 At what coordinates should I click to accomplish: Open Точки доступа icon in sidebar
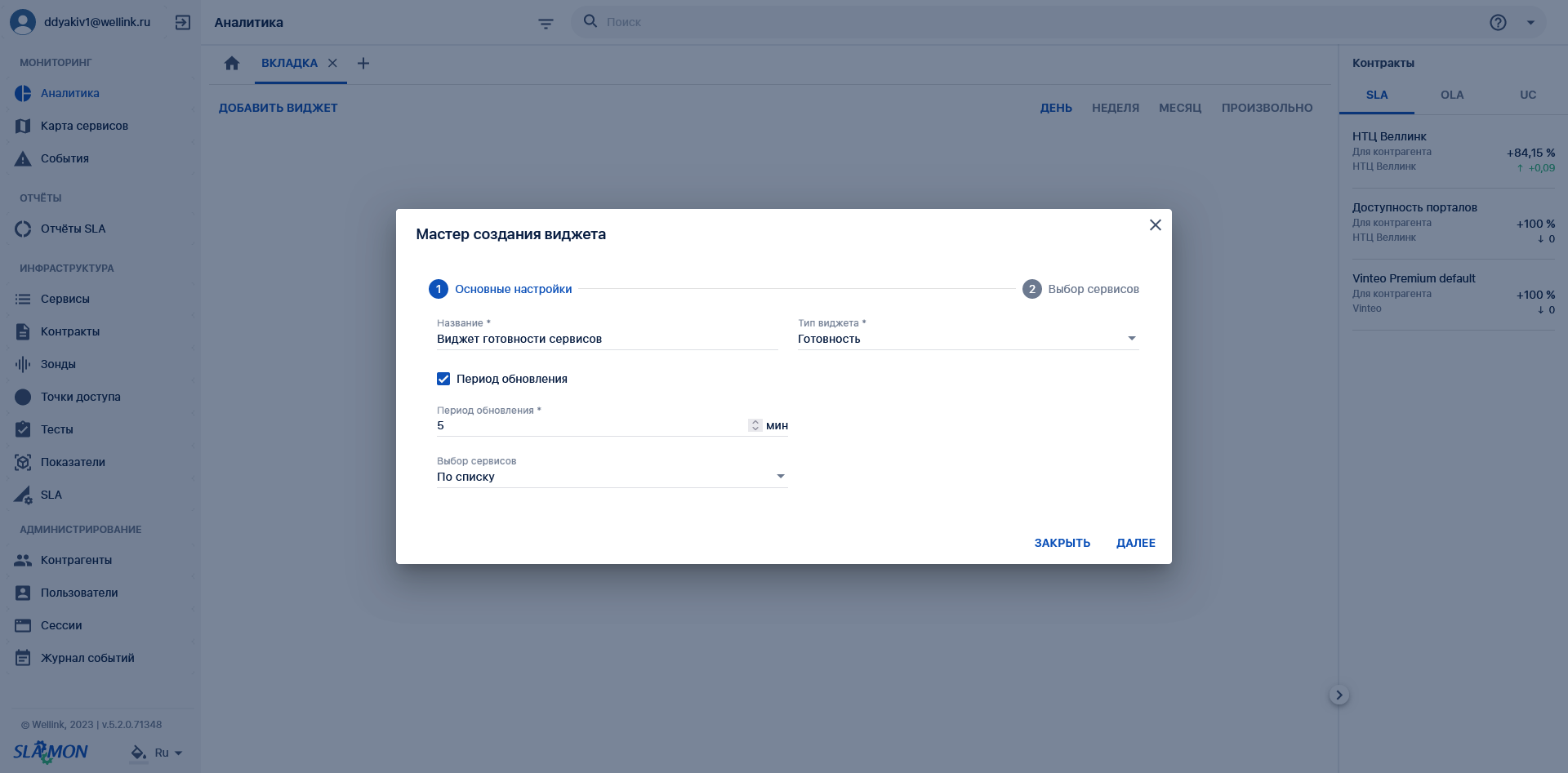click(23, 397)
